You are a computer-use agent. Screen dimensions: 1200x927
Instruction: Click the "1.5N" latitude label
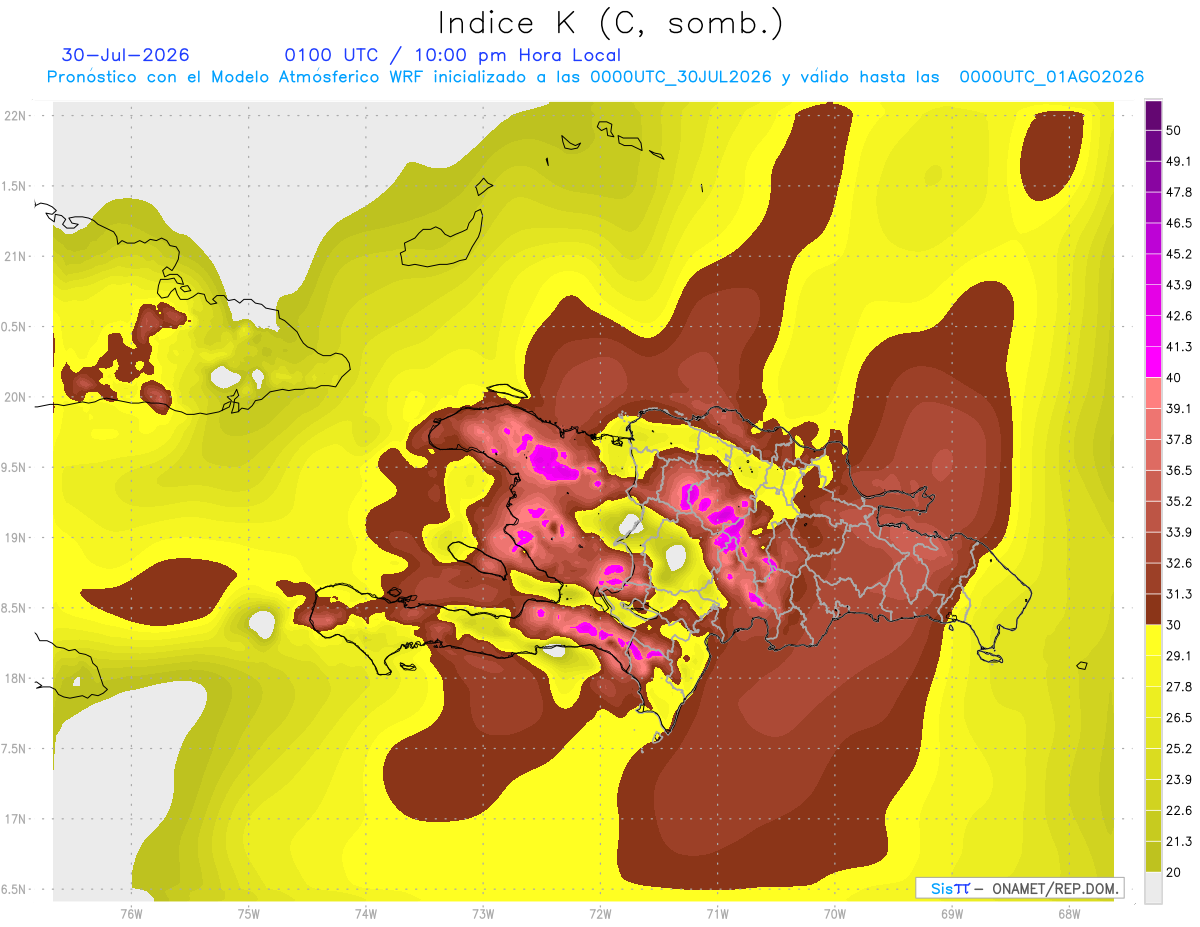click(x=14, y=186)
